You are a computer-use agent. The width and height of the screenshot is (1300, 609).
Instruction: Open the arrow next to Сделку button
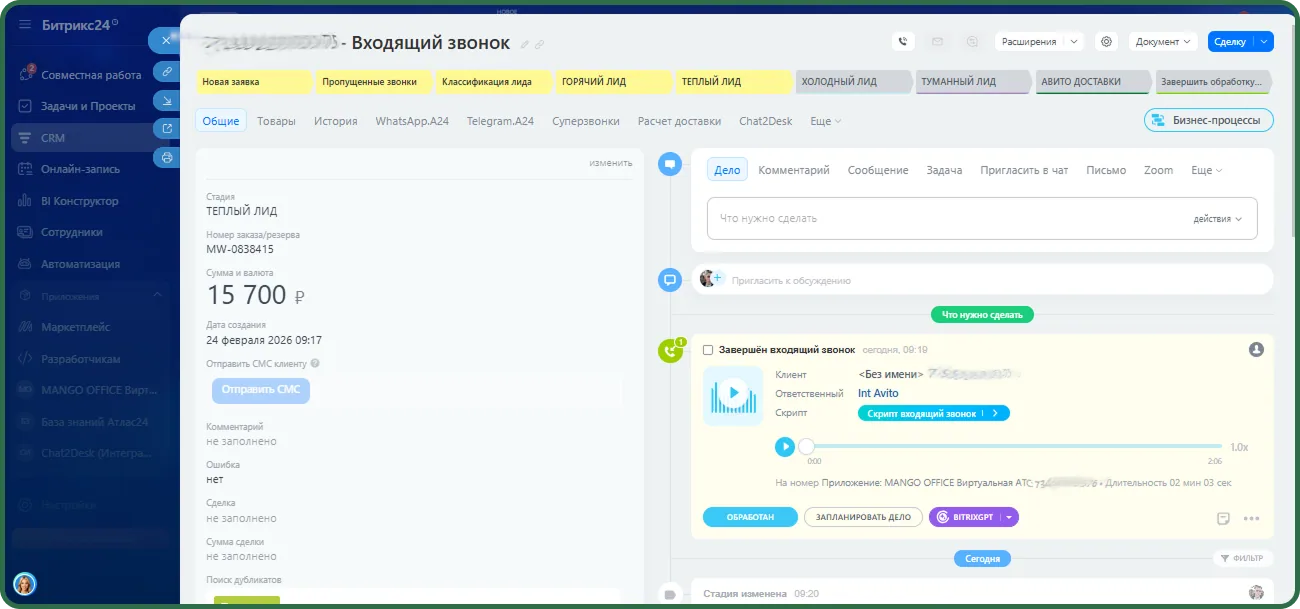pyautogui.click(x=1264, y=42)
